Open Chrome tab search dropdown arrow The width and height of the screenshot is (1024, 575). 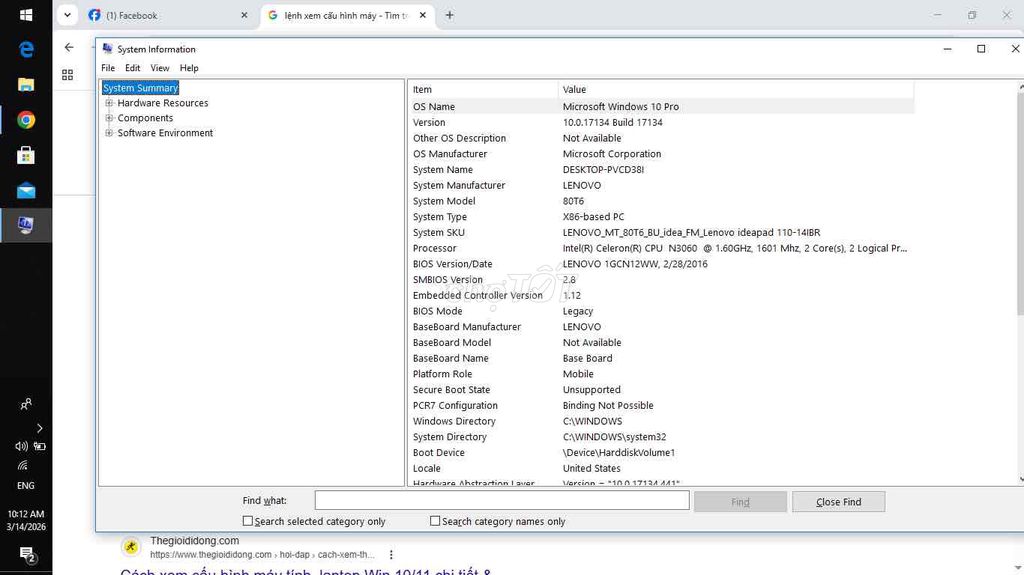coord(67,15)
